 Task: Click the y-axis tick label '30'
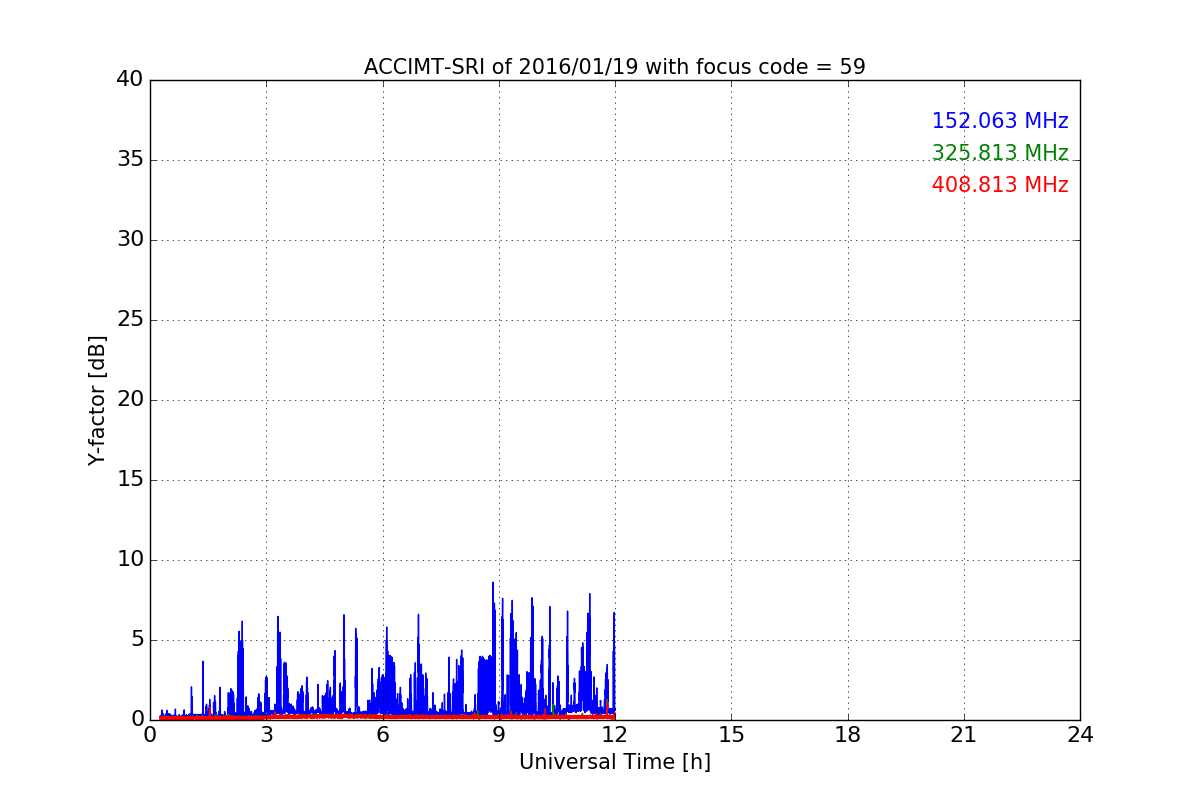(x=130, y=240)
